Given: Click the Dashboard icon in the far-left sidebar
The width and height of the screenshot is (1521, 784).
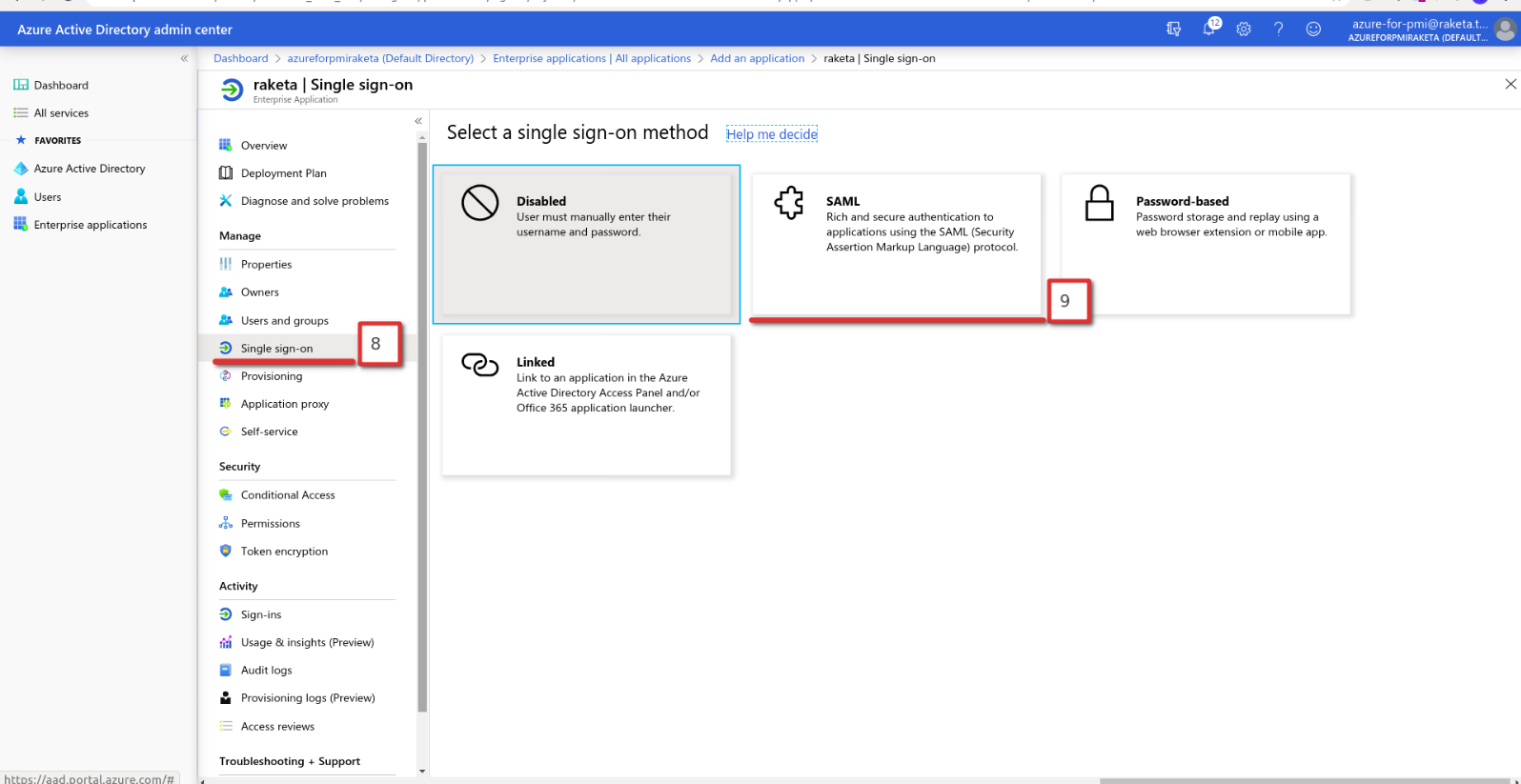Looking at the screenshot, I should pos(21,85).
